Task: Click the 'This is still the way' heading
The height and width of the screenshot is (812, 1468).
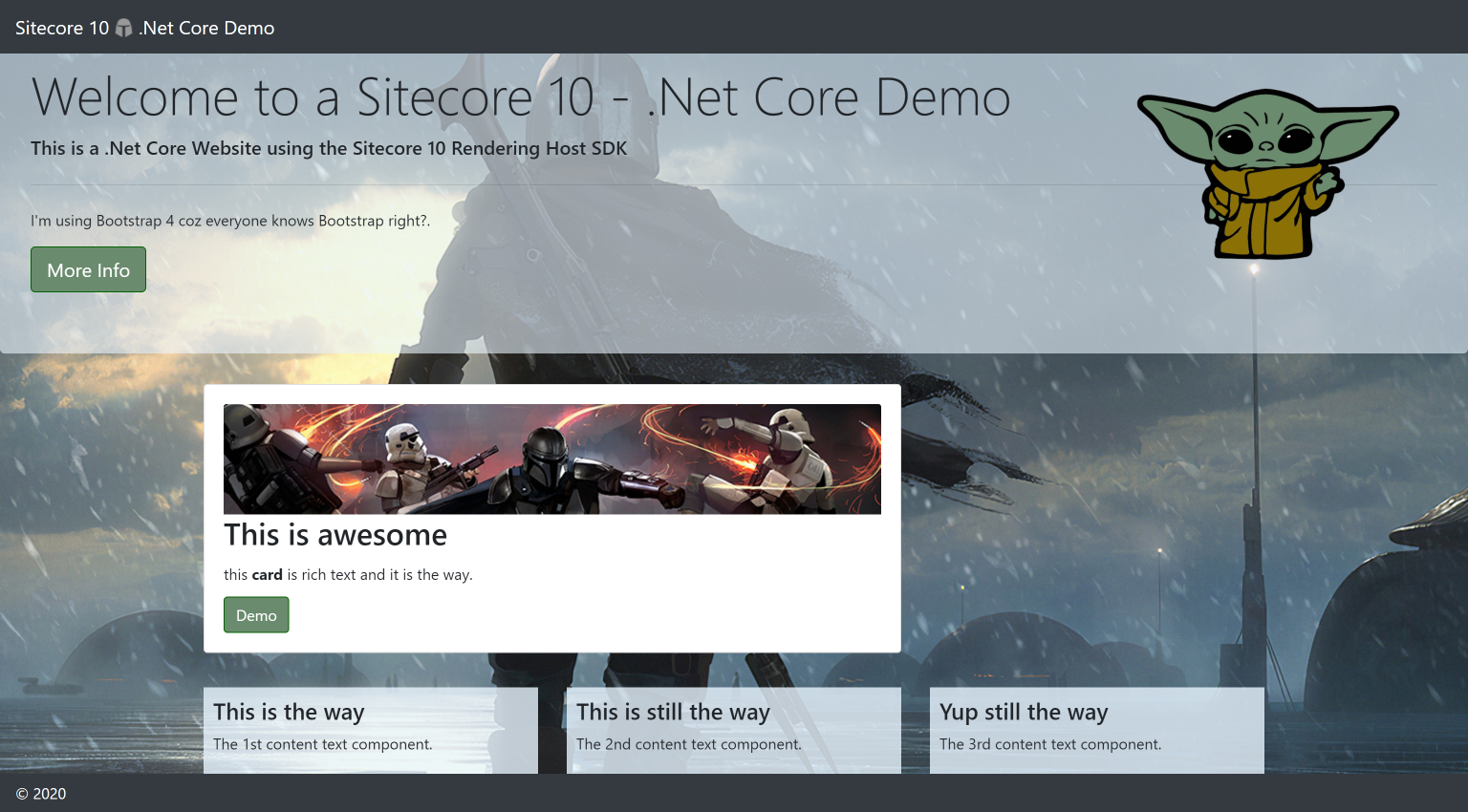Action: coord(673,713)
